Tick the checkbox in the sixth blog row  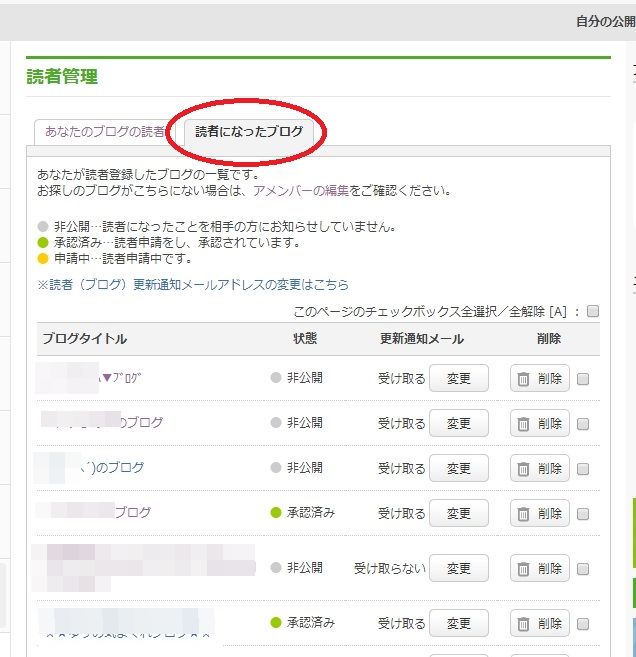tap(583, 624)
